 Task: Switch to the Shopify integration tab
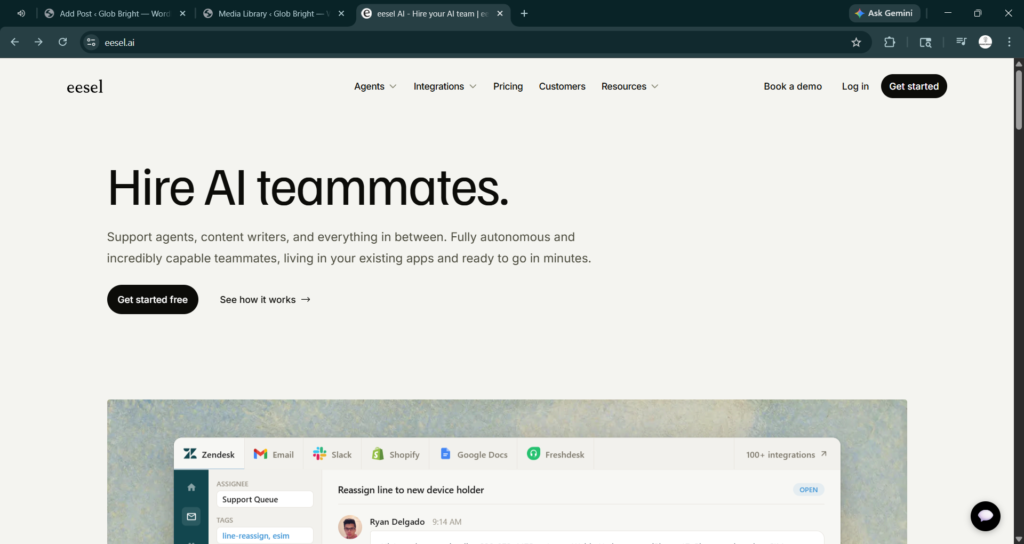click(395, 454)
